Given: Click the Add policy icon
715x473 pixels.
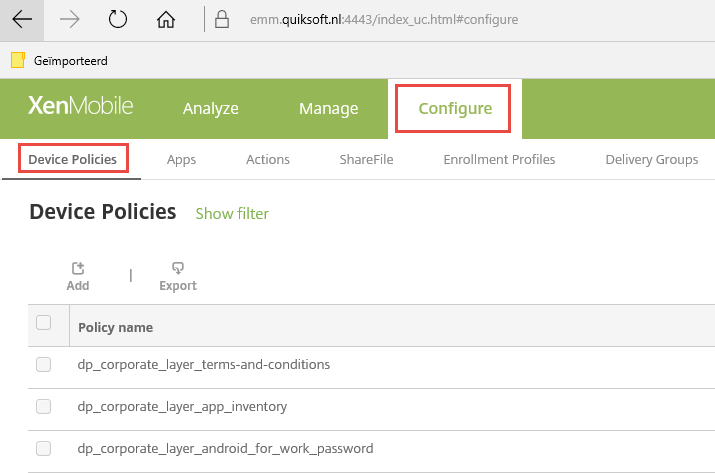Looking at the screenshot, I should [78, 268].
